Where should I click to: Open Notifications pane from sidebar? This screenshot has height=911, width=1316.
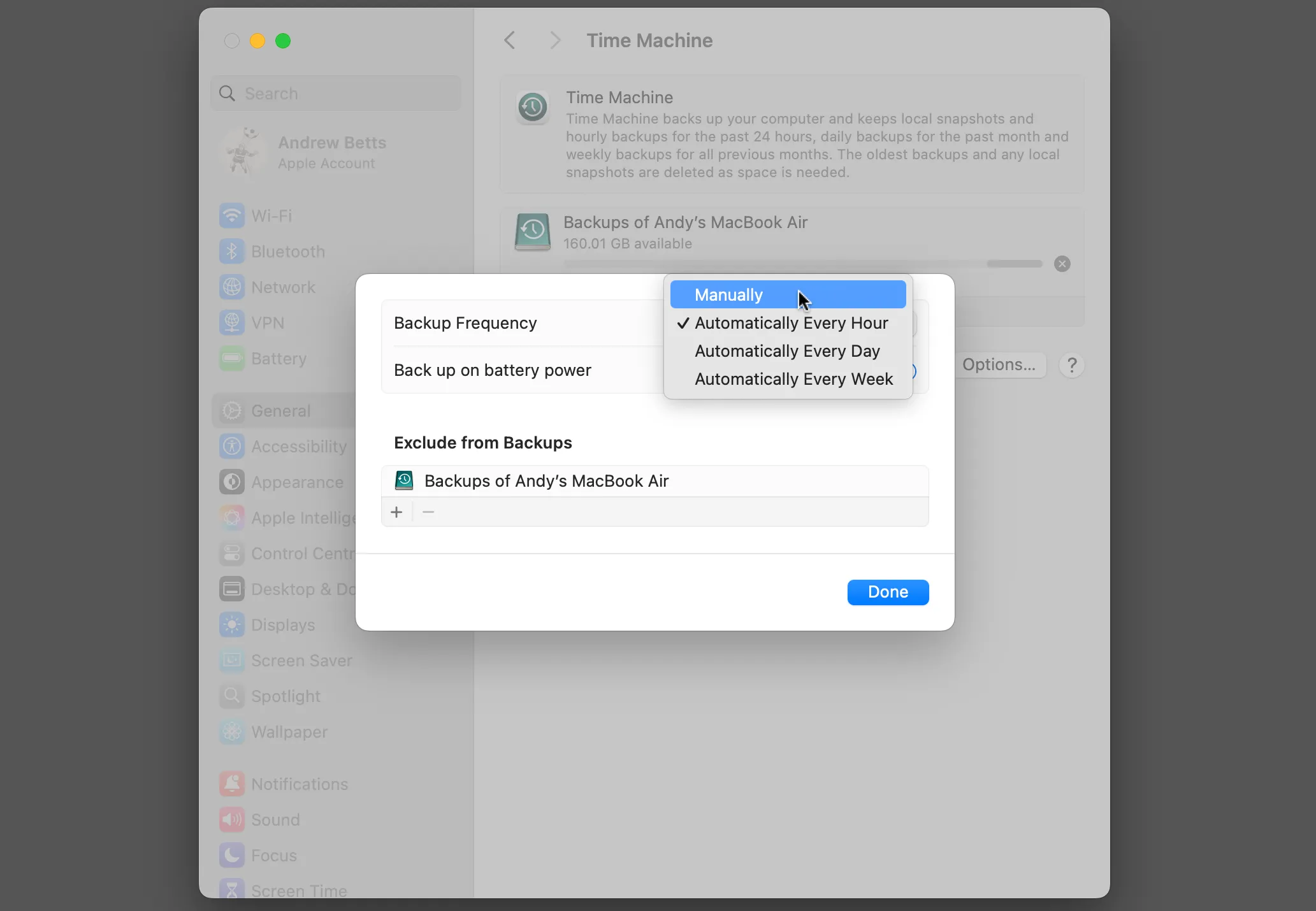299,784
